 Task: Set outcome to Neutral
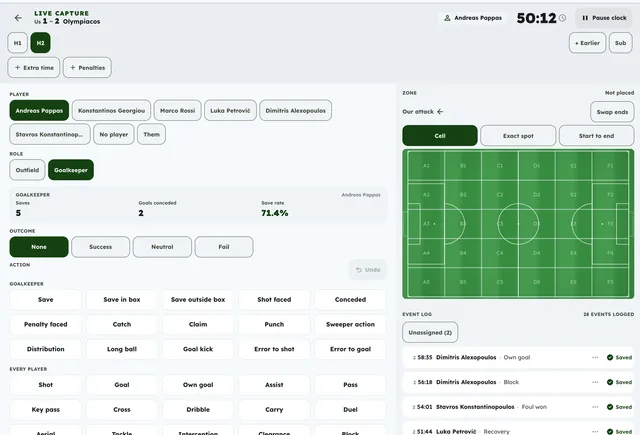[x=162, y=247]
